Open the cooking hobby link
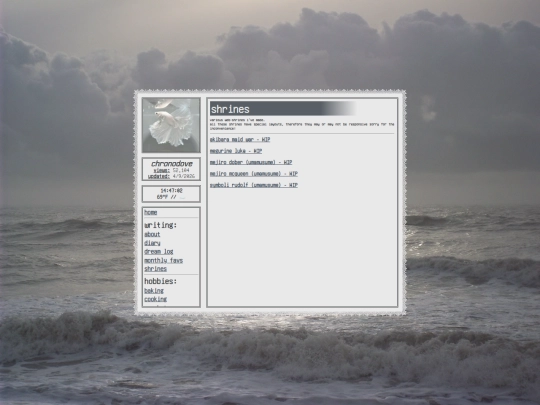Viewport: 540px width, 405px height. [x=155, y=299]
